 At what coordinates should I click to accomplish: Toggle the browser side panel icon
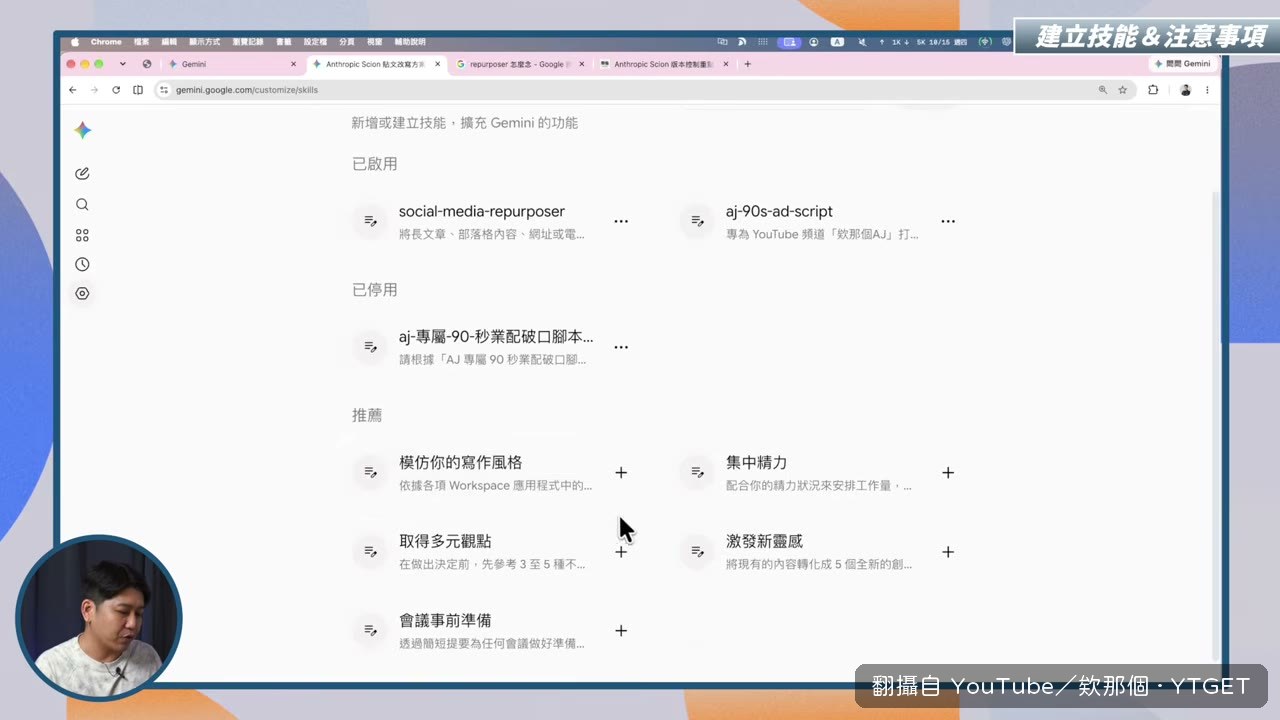[138, 90]
